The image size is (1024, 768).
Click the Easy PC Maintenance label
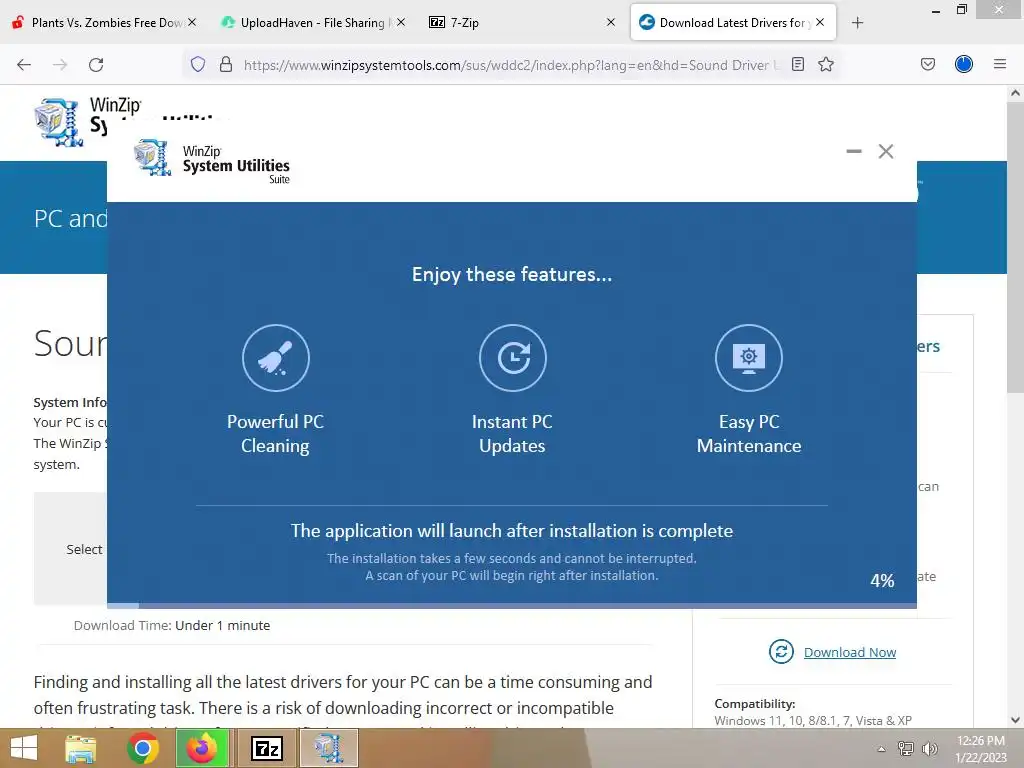click(x=749, y=434)
